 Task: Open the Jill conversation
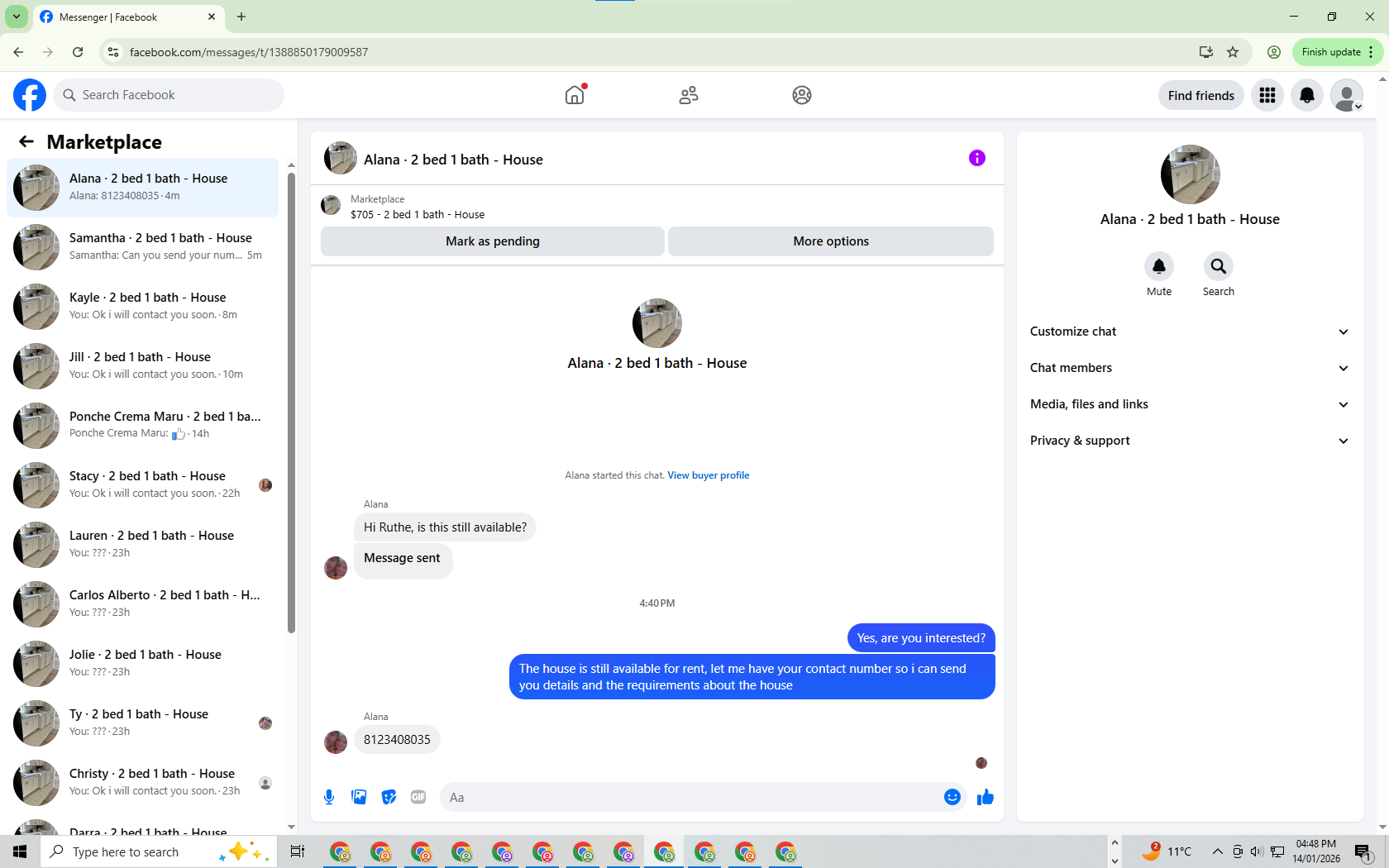[143, 366]
